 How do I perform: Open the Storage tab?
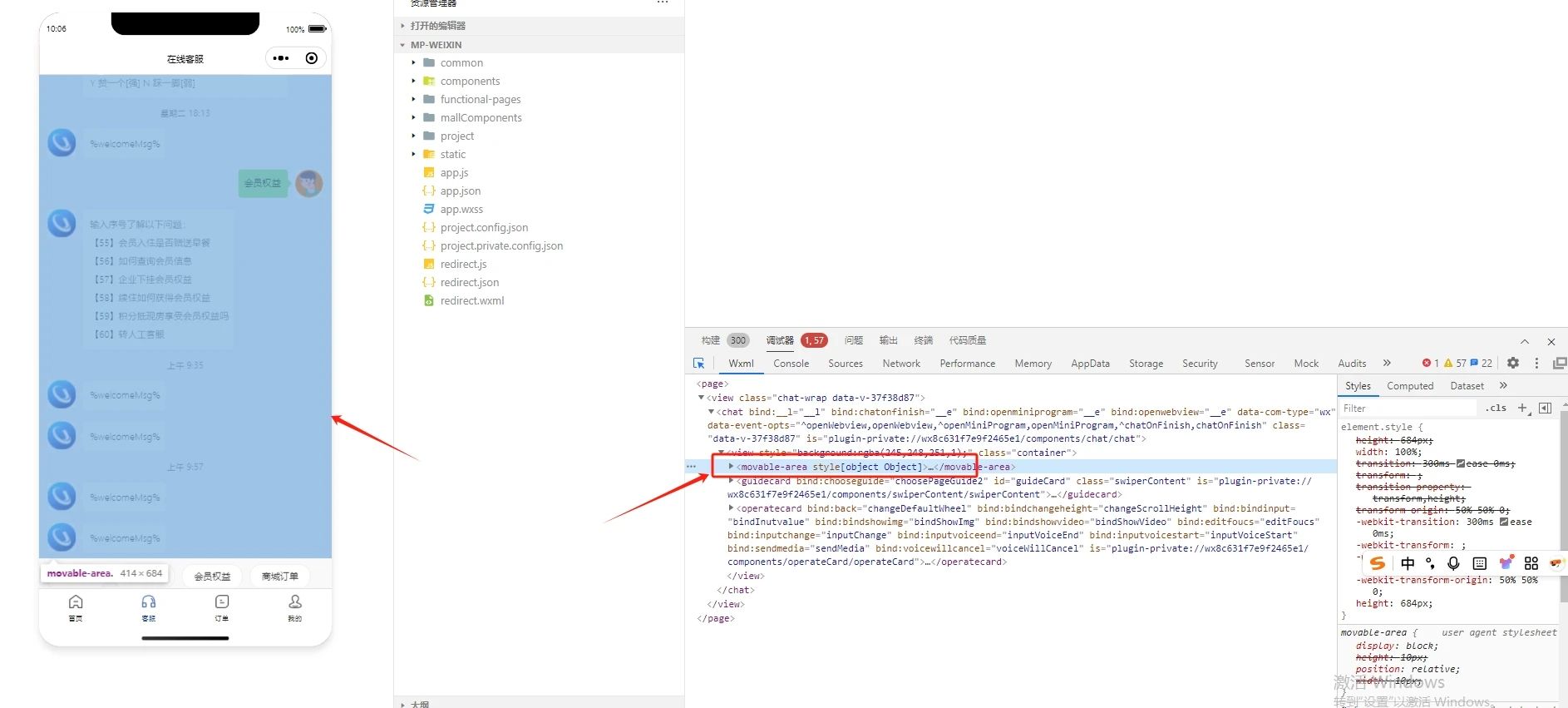(x=1146, y=364)
